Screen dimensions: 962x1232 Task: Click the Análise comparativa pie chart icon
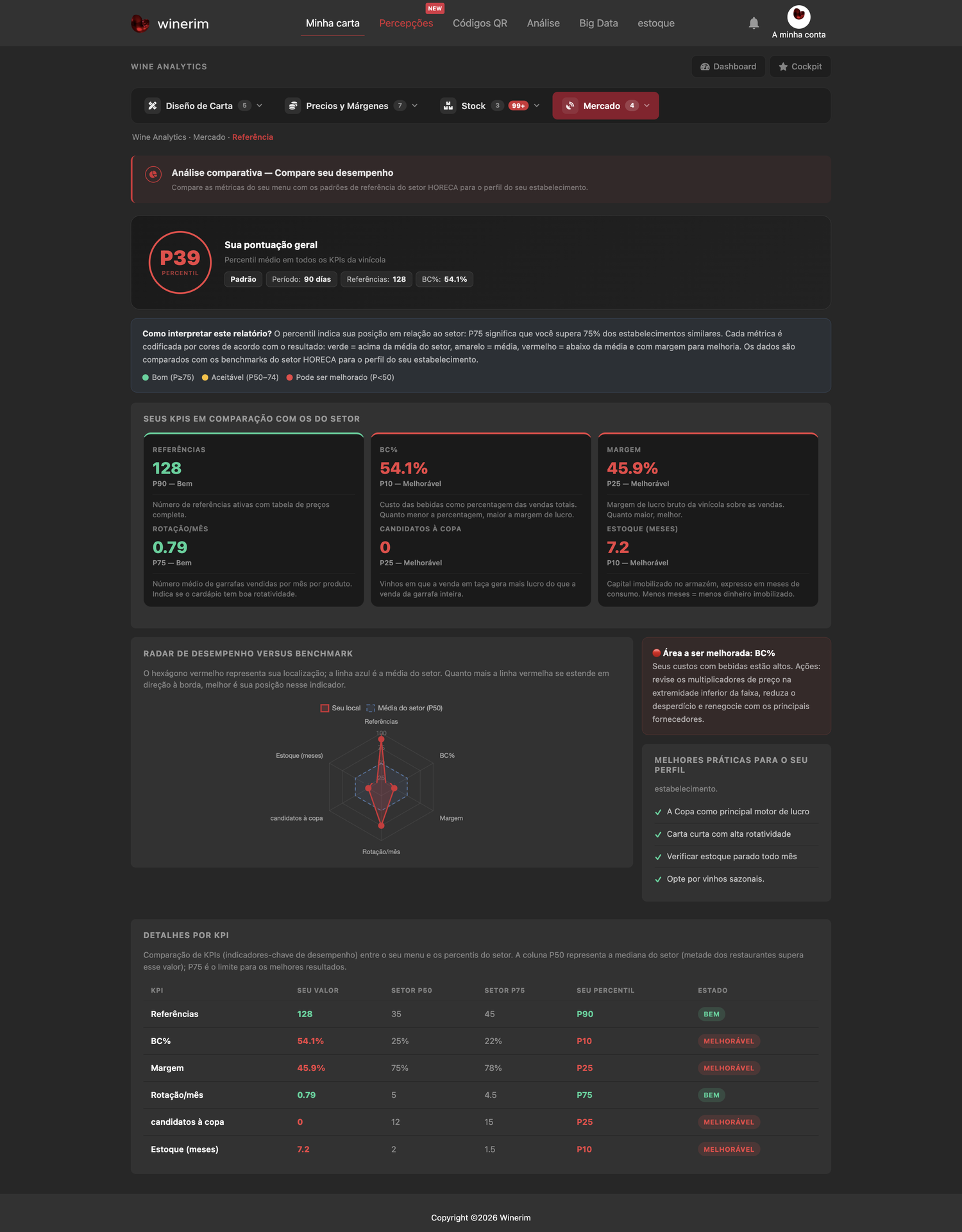(153, 174)
